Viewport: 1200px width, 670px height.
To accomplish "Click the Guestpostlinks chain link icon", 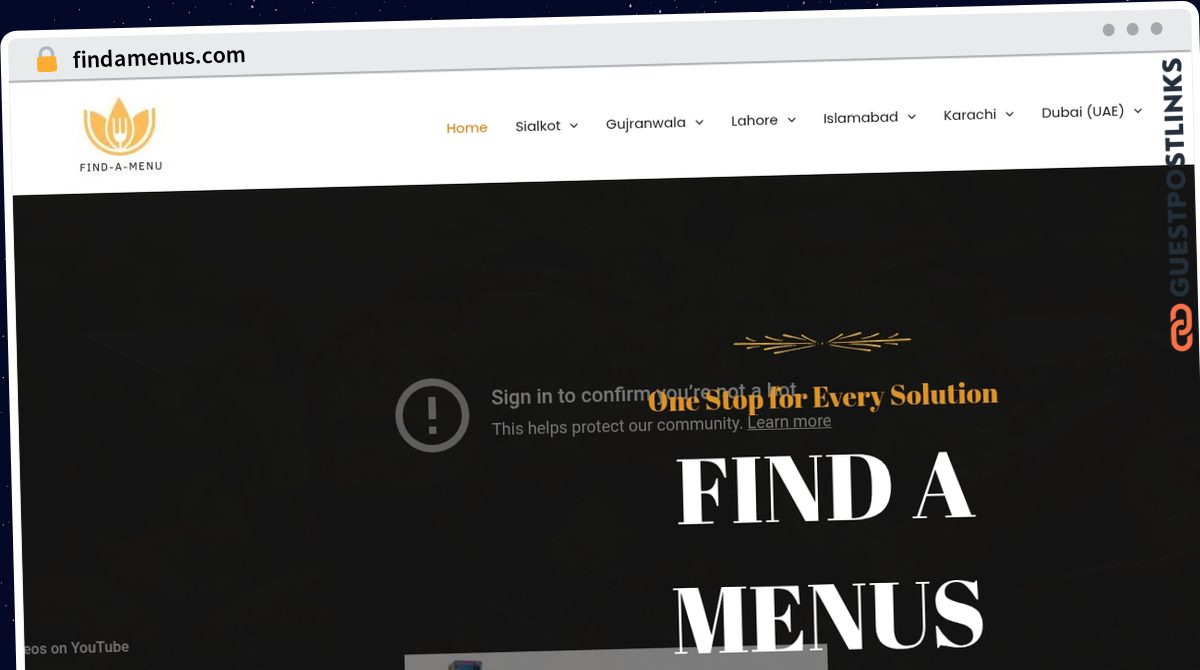I will tap(1181, 328).
